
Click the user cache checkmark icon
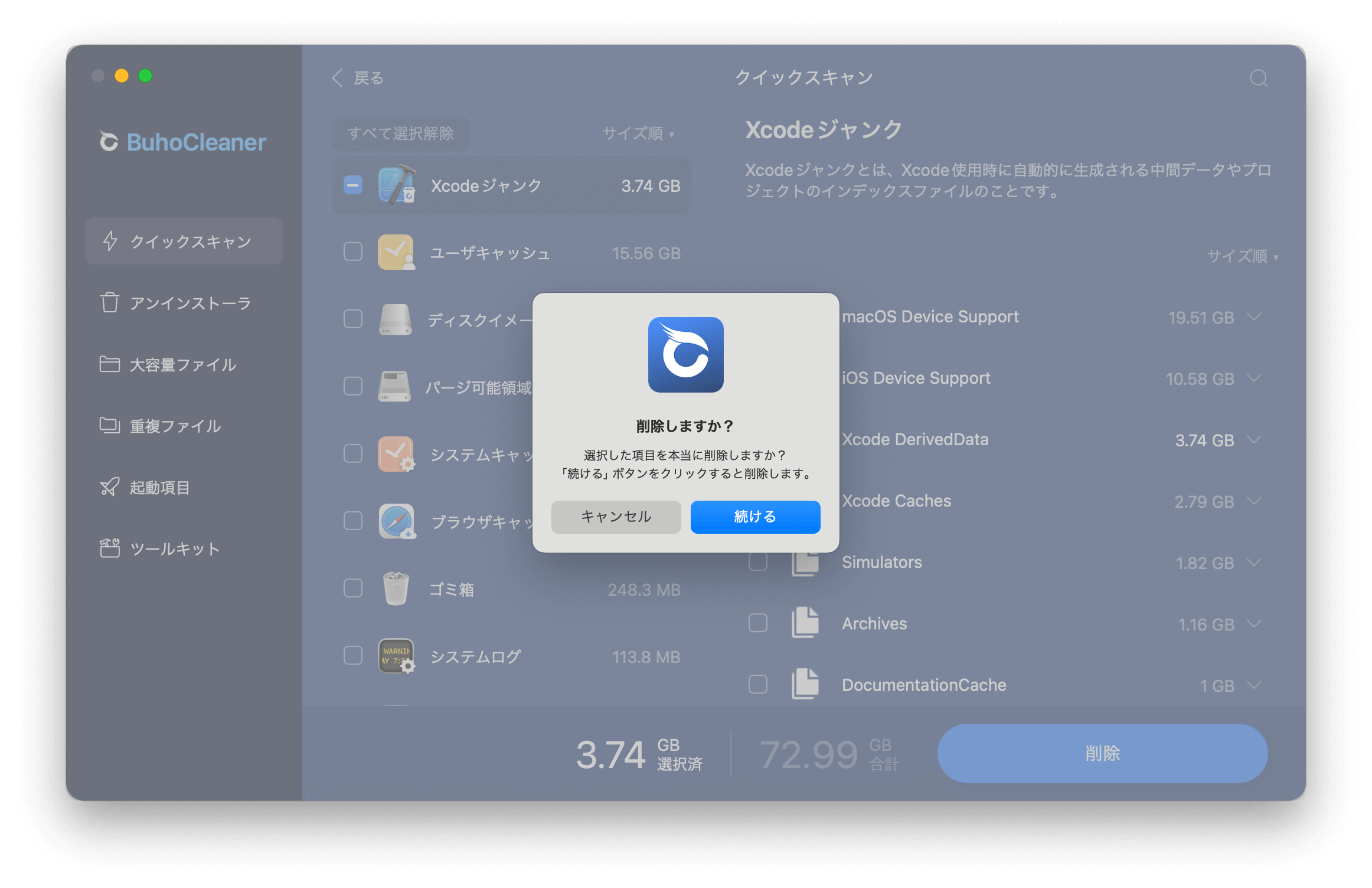click(396, 252)
